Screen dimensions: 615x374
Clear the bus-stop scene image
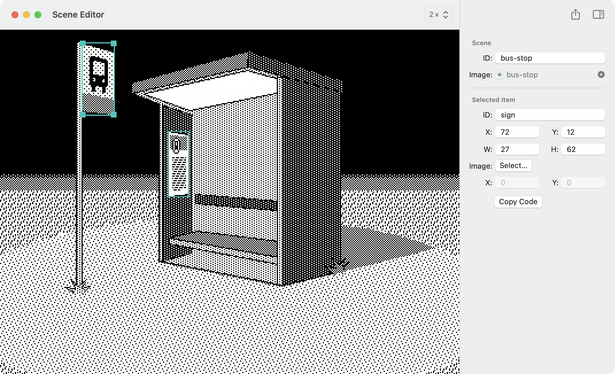pyautogui.click(x=601, y=74)
